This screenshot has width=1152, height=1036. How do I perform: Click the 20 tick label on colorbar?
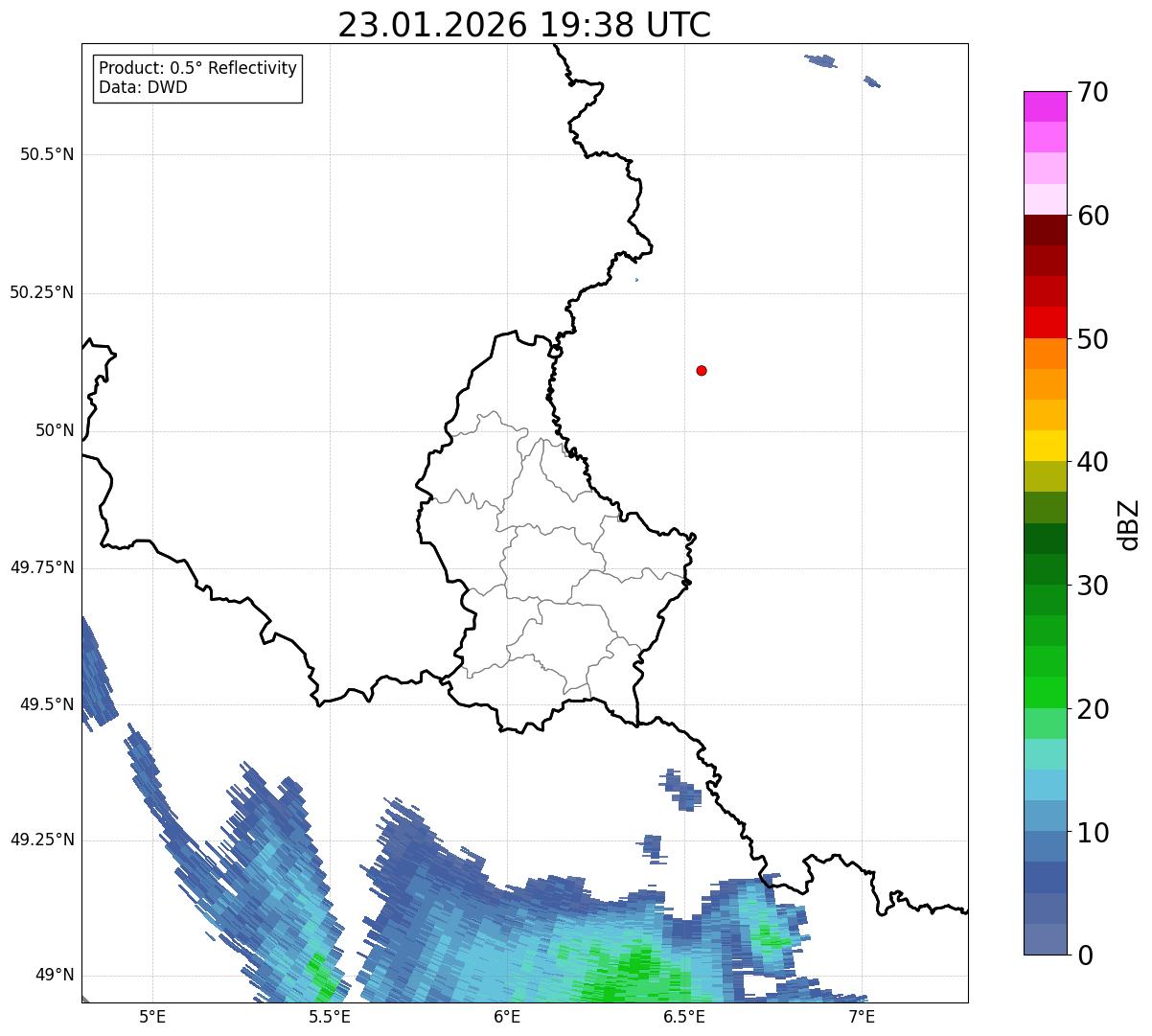pyautogui.click(x=1094, y=709)
